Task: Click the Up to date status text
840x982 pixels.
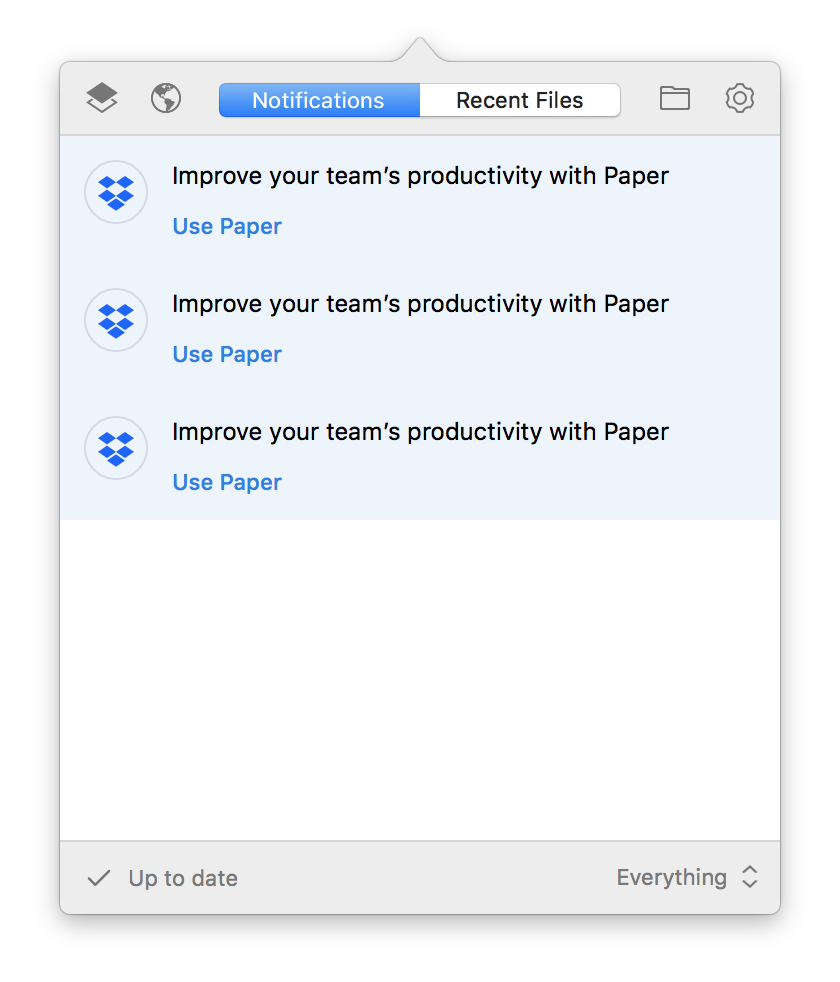Action: coord(183,879)
